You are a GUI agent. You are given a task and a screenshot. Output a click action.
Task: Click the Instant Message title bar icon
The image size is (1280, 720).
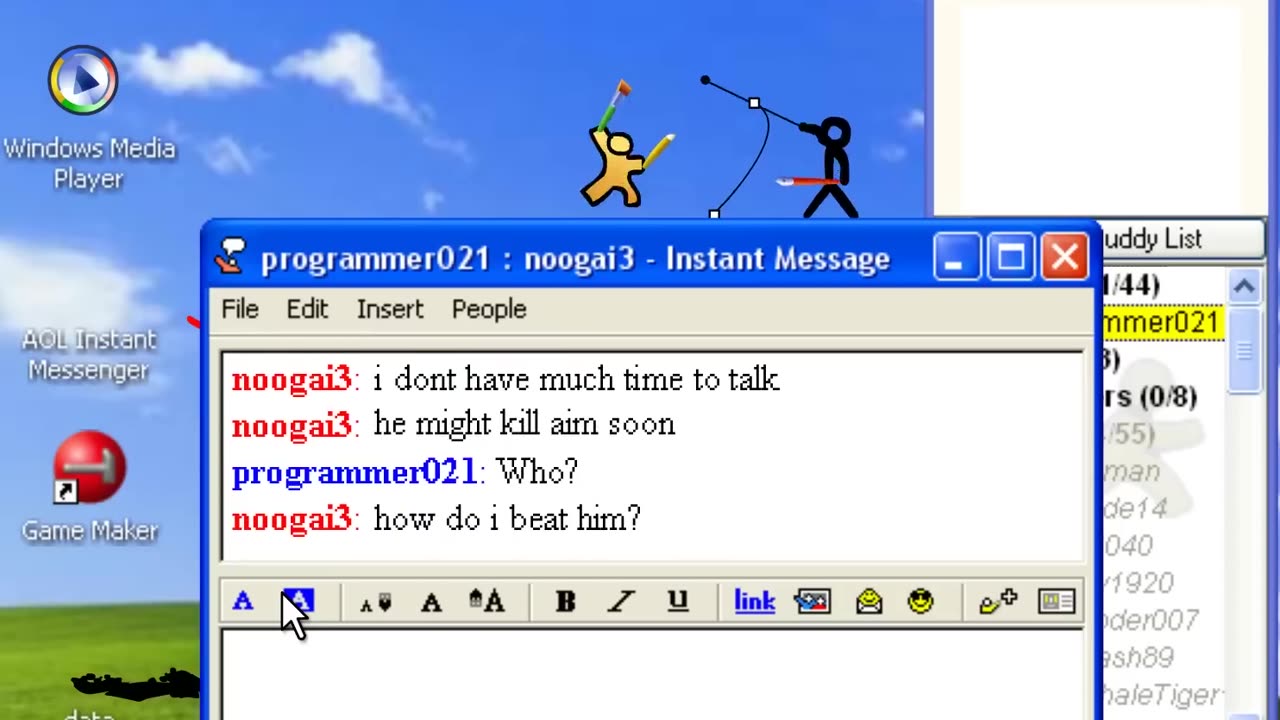[x=231, y=258]
